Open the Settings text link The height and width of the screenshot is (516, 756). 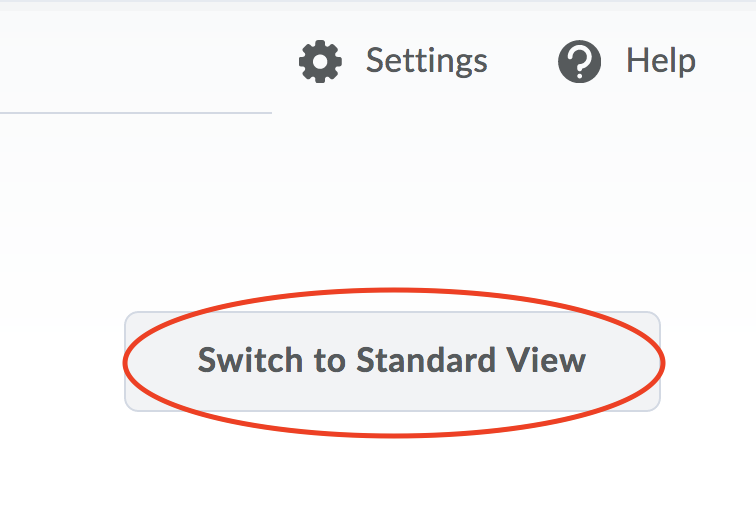[426, 61]
